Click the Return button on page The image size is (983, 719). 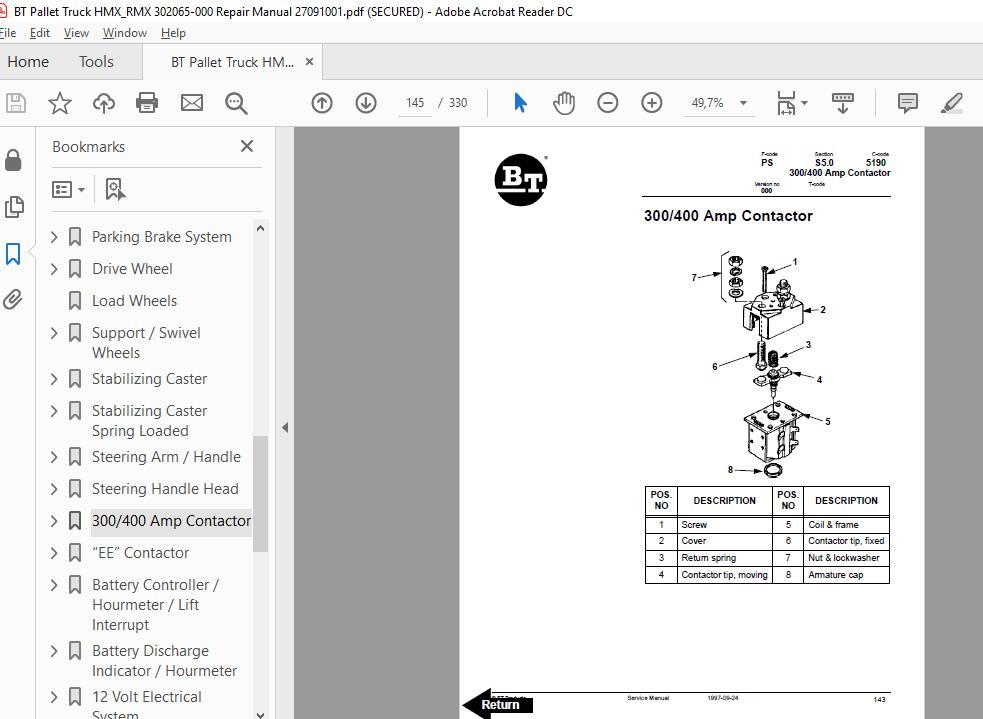coord(498,704)
